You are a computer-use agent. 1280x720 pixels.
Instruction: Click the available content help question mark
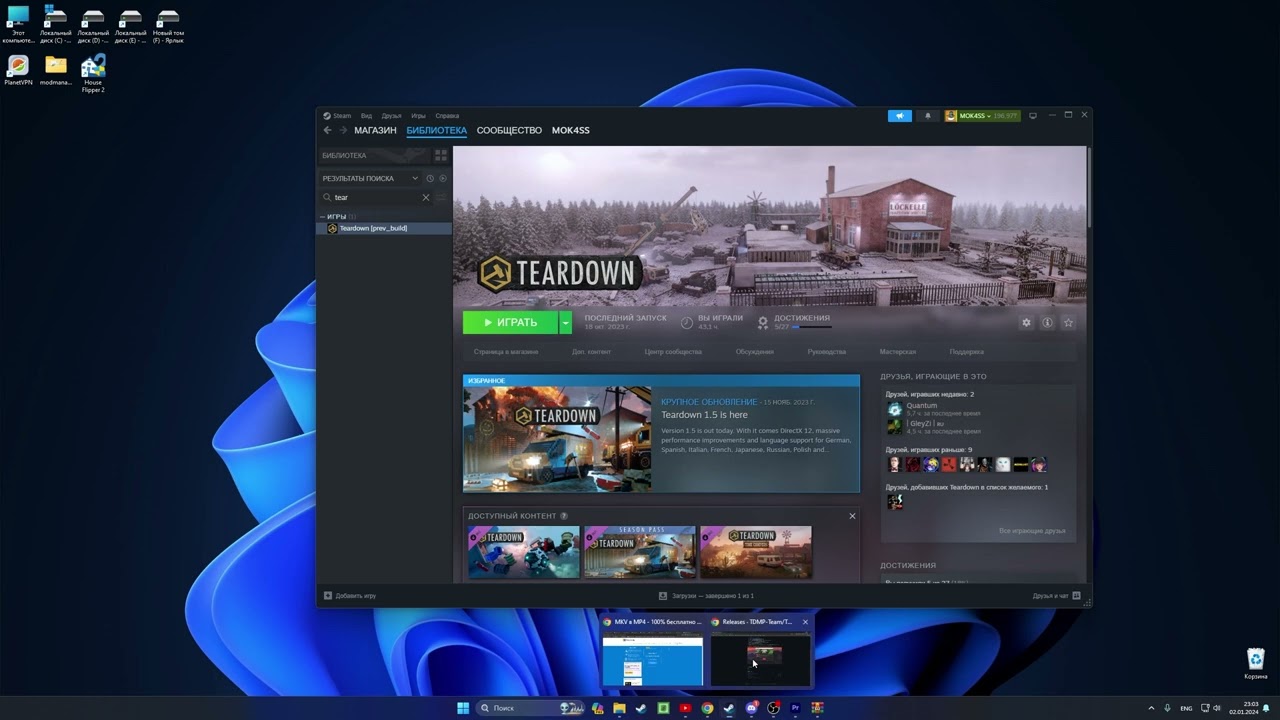click(564, 516)
